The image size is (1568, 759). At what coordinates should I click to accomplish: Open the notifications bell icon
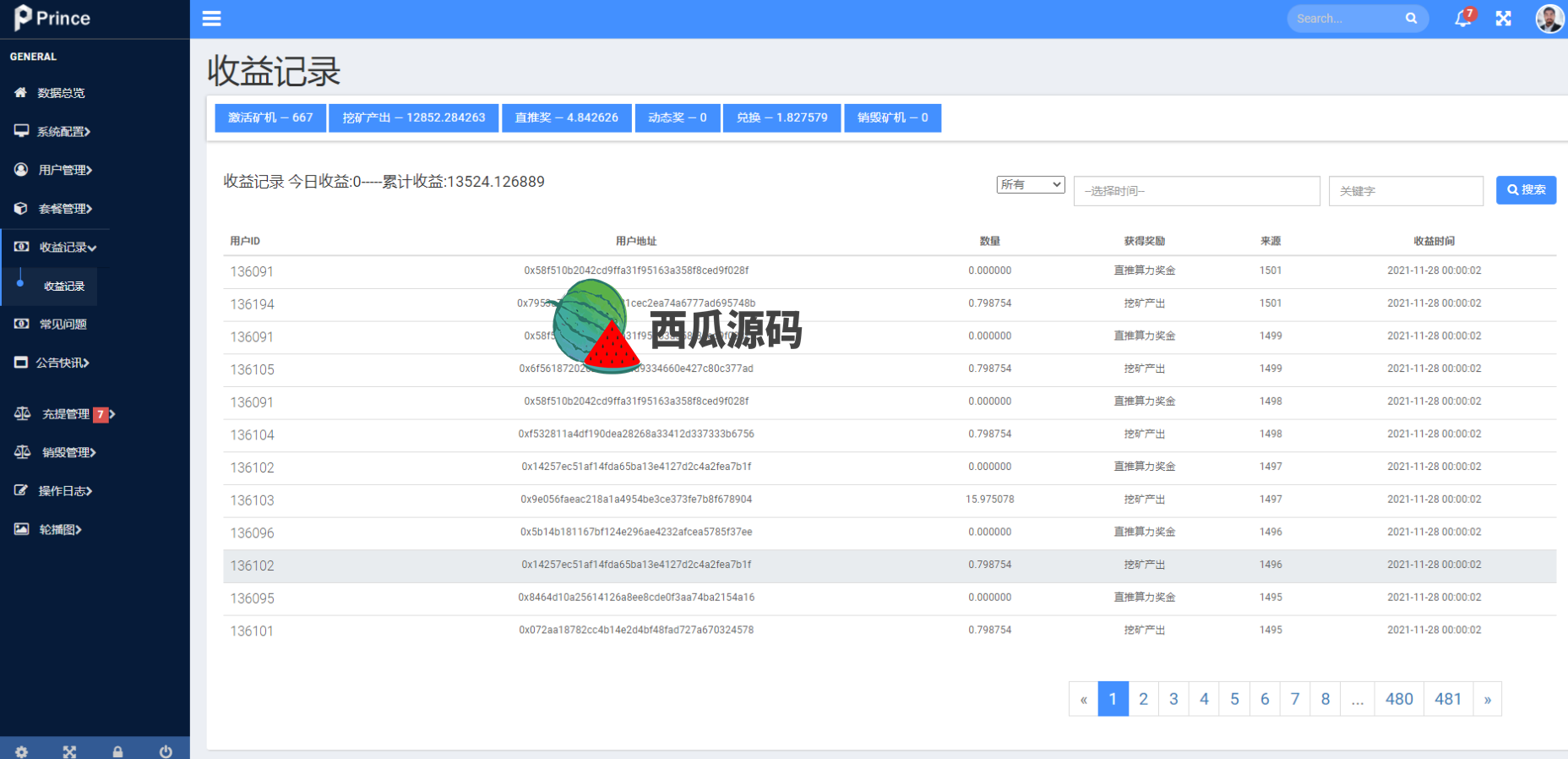coord(1462,19)
